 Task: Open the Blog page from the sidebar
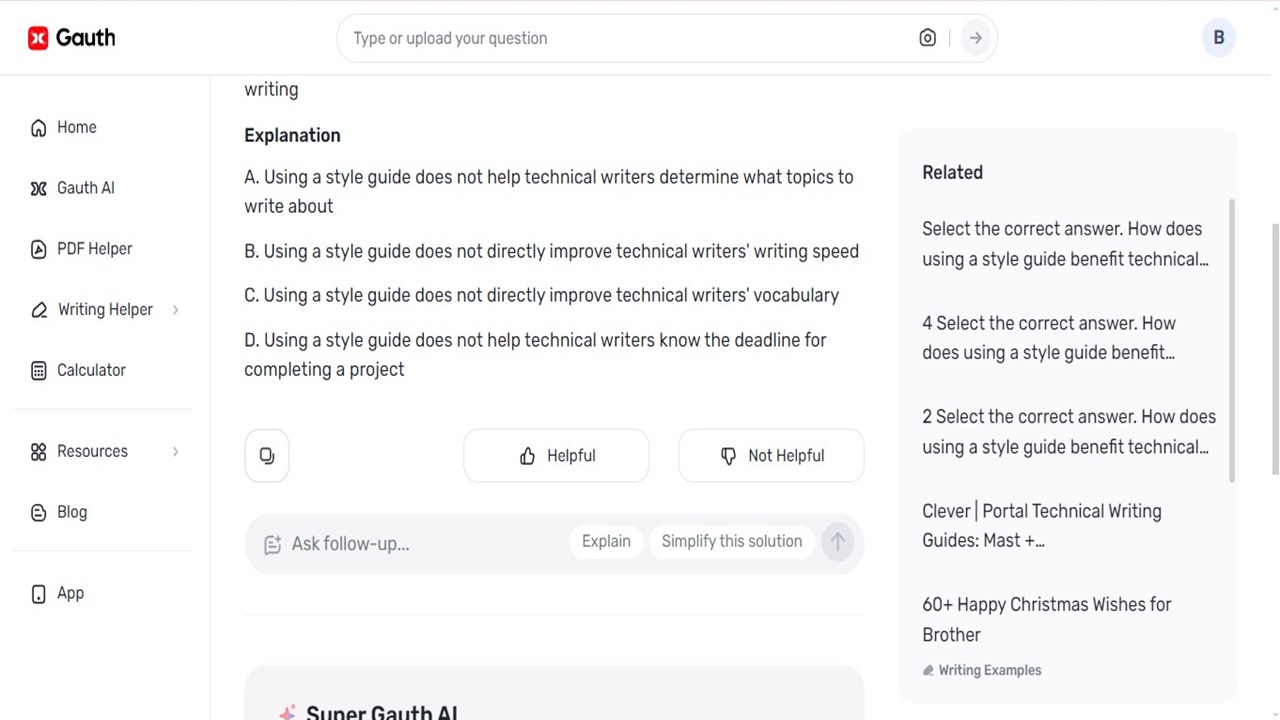pos(72,511)
